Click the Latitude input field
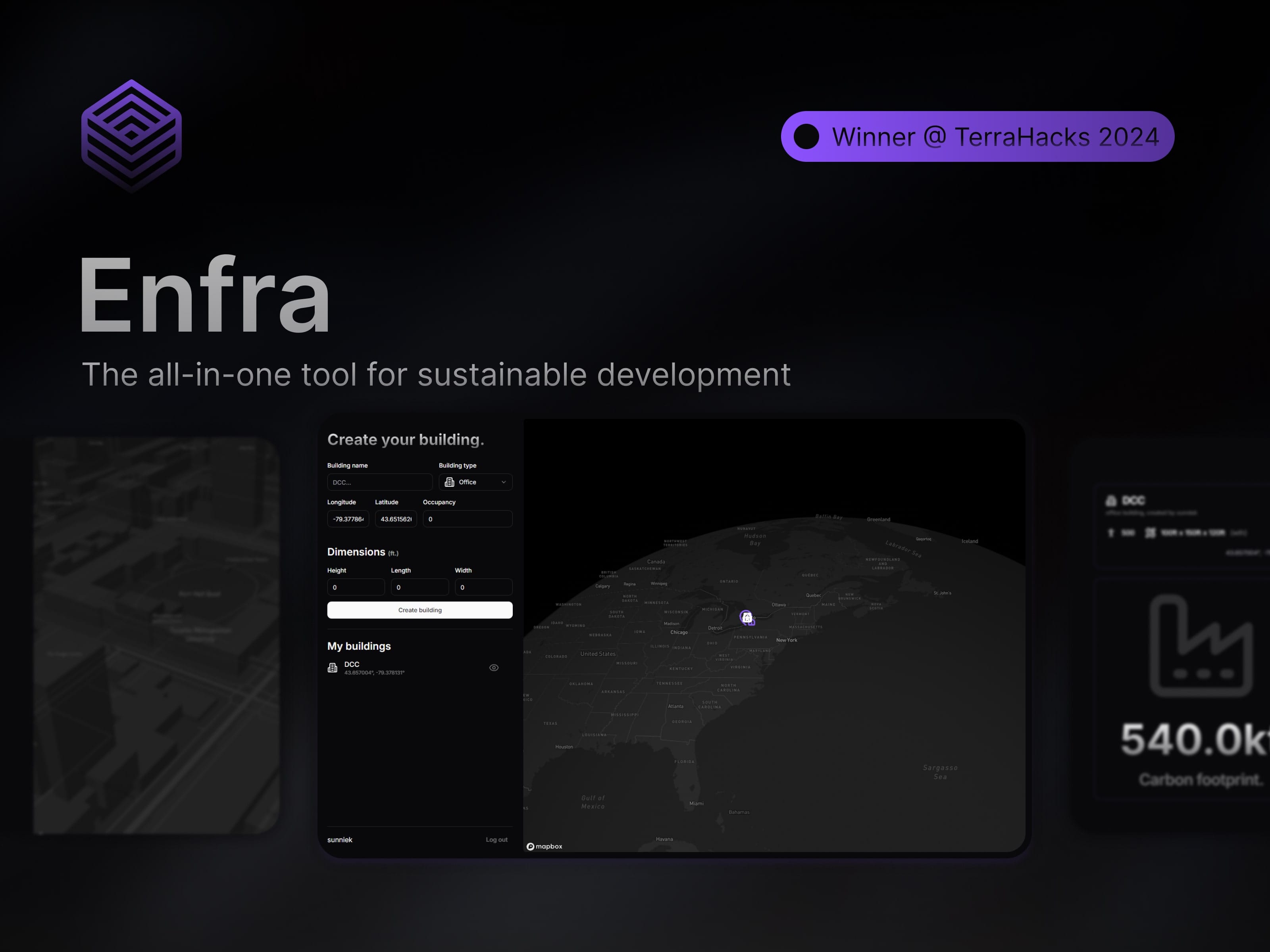1270x952 pixels. 396,519
